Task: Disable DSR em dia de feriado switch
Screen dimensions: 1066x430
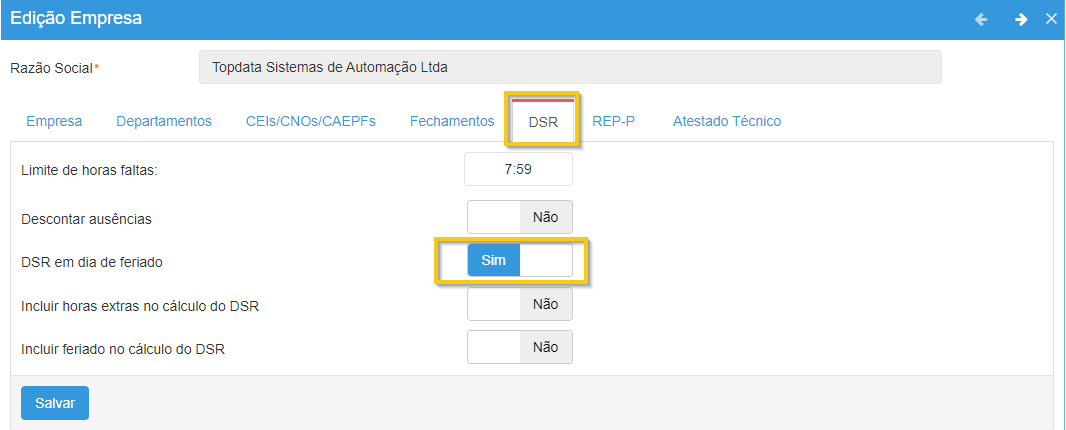Action: pyautogui.click(x=520, y=261)
